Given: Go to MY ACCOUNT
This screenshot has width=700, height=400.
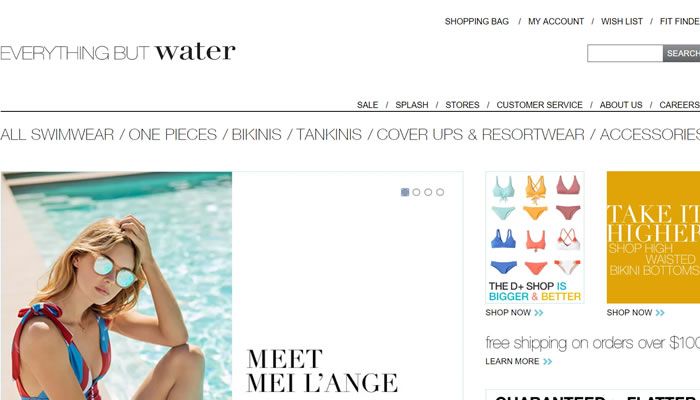Looking at the screenshot, I should coord(556,21).
